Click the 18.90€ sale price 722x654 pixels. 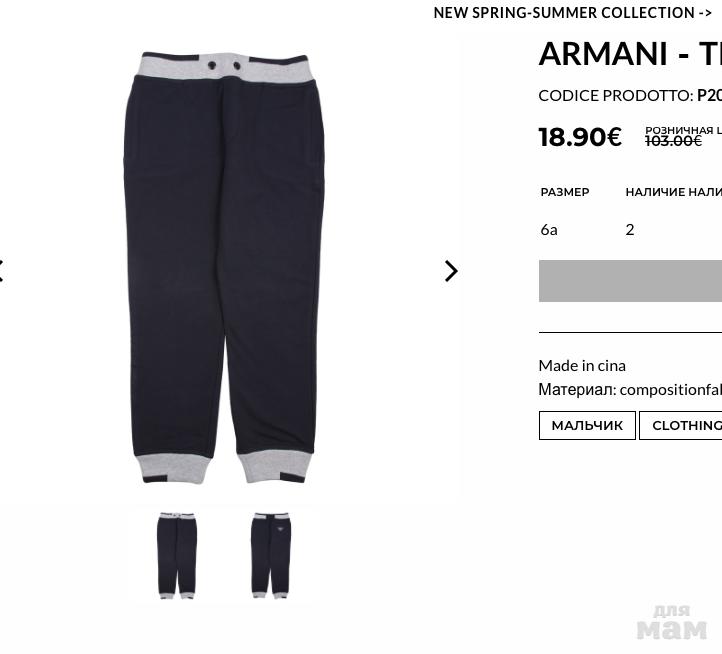click(580, 137)
